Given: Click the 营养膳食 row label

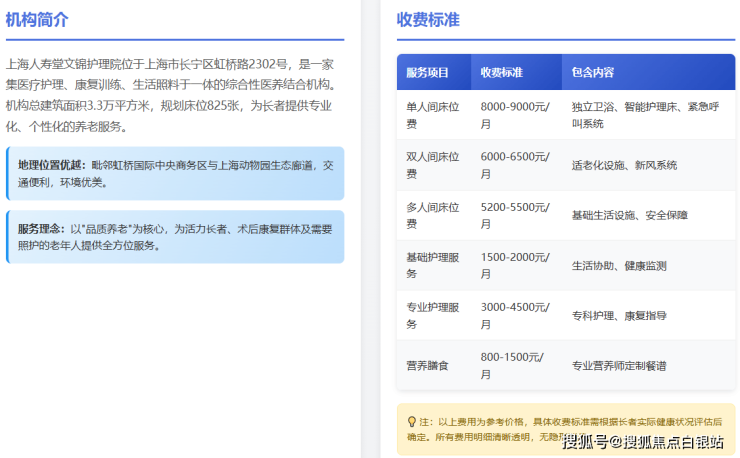Looking at the screenshot, I should point(427,365).
